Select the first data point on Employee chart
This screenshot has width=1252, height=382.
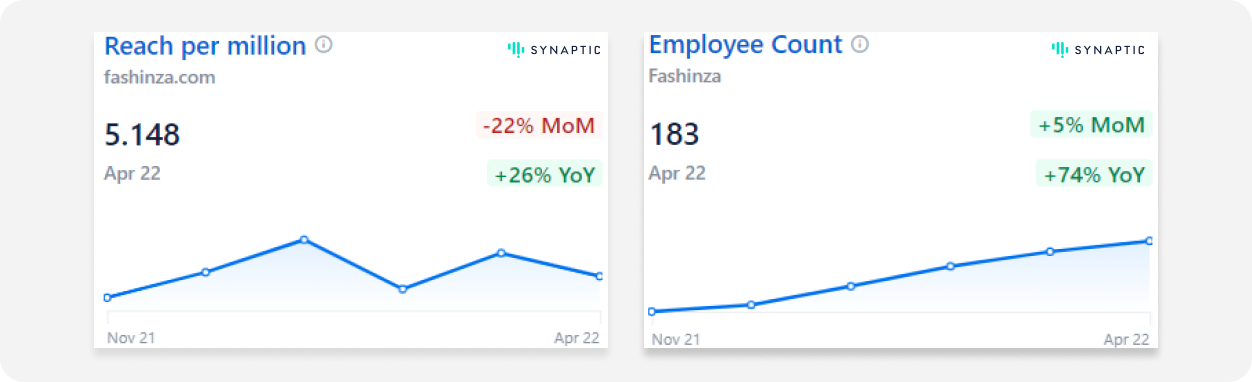[652, 312]
